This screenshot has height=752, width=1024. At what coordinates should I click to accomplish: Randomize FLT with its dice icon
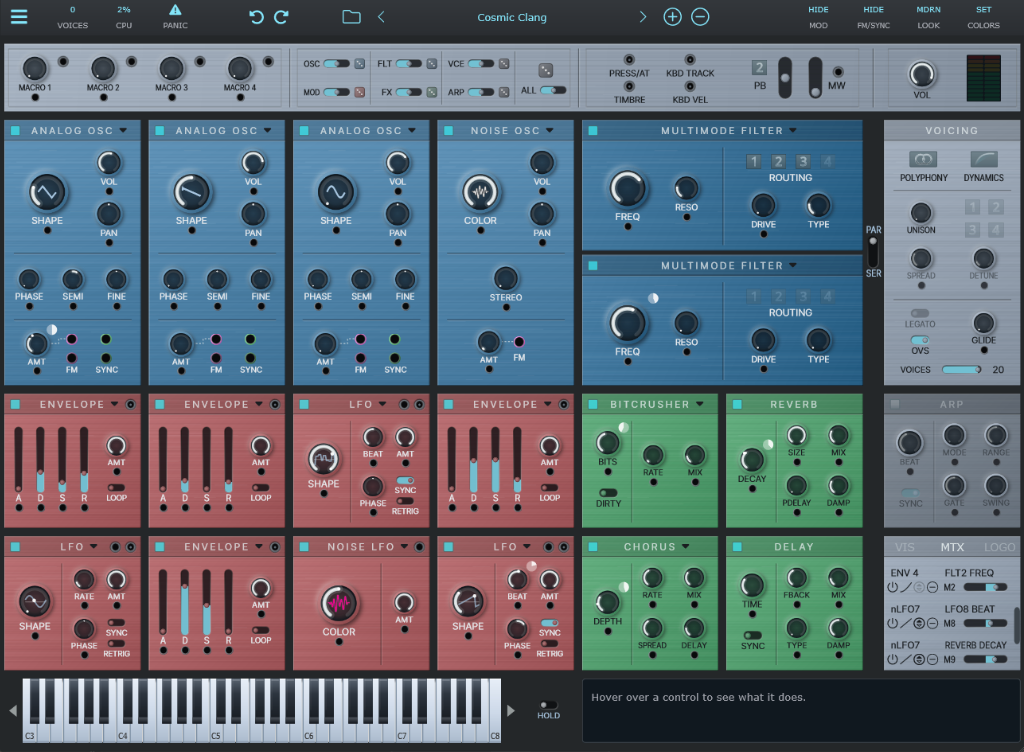[432, 64]
